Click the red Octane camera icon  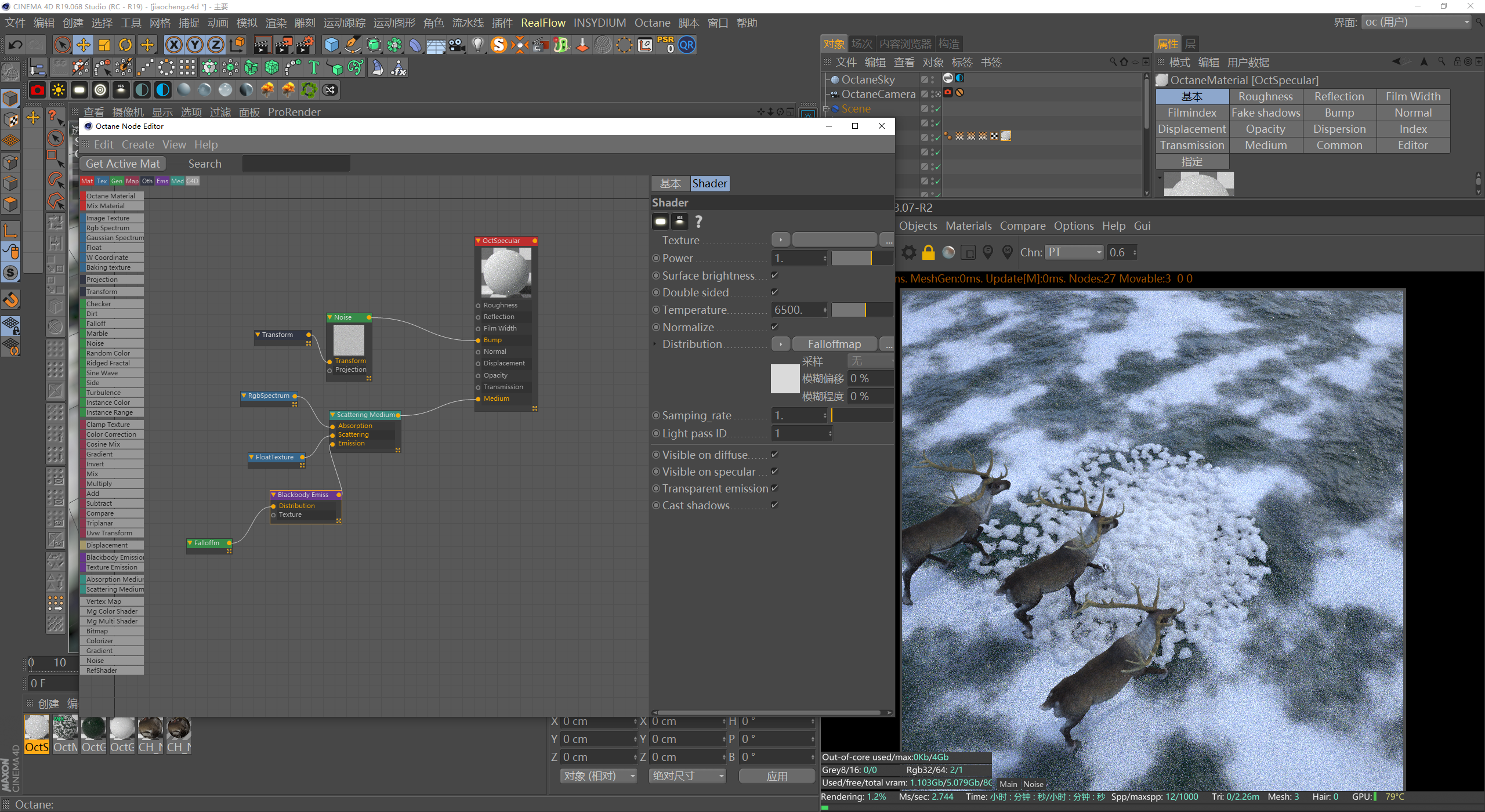click(x=38, y=90)
